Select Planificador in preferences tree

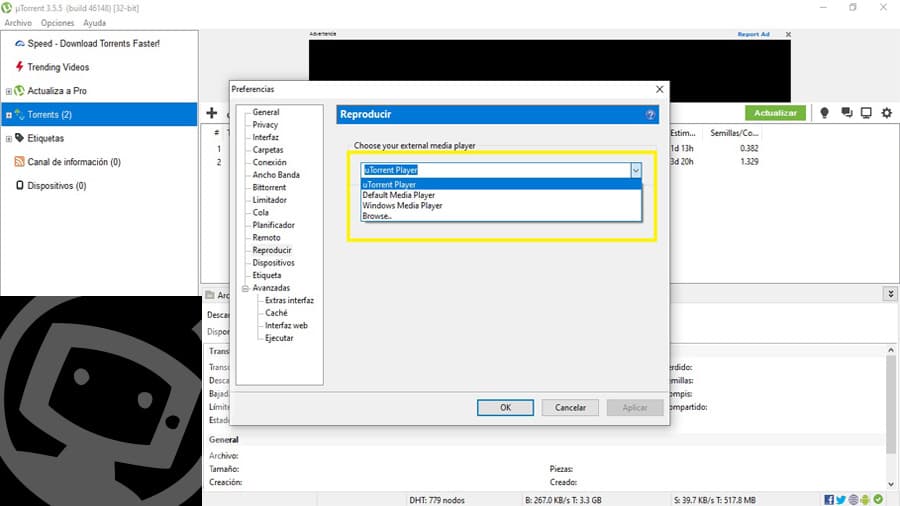tap(274, 225)
